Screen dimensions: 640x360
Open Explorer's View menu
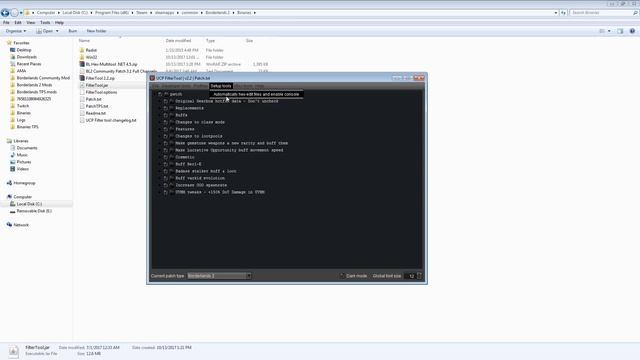click(x=31, y=23)
